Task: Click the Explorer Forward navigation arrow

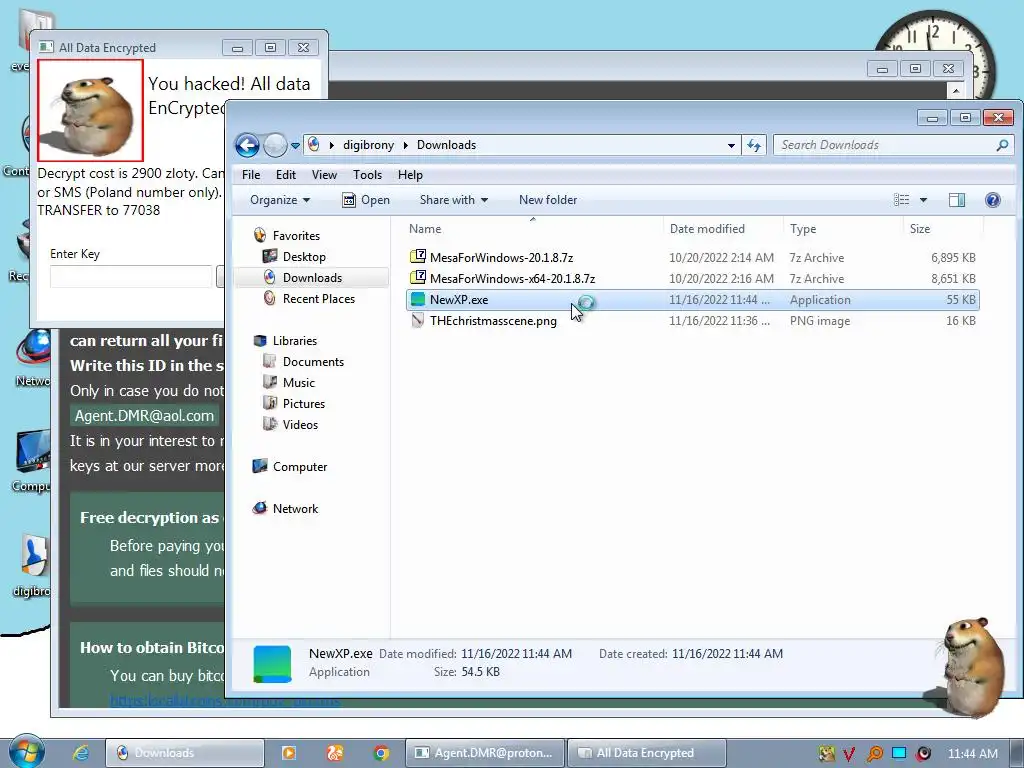Action: [x=275, y=145]
